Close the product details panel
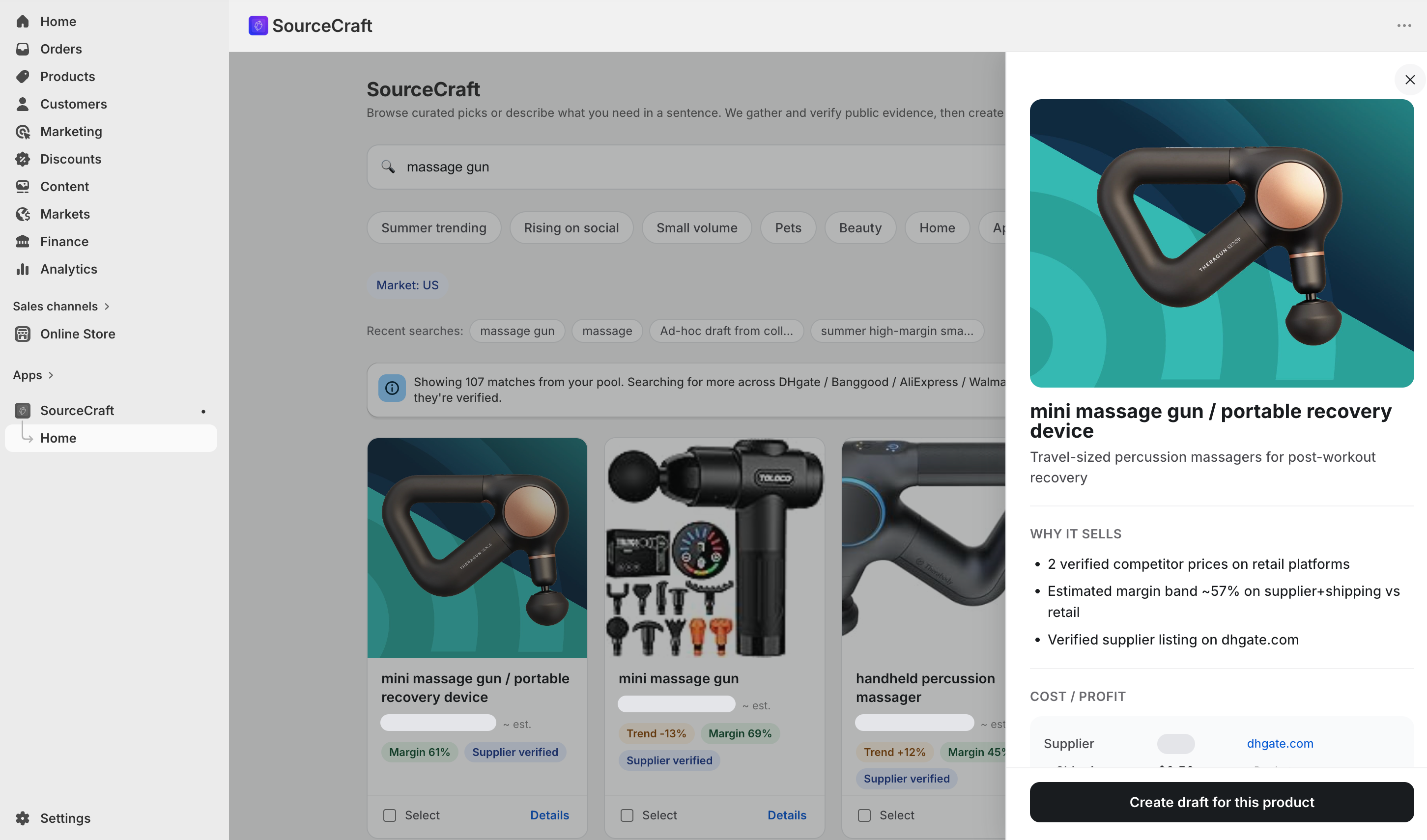The height and width of the screenshot is (840, 1427). click(x=1410, y=80)
